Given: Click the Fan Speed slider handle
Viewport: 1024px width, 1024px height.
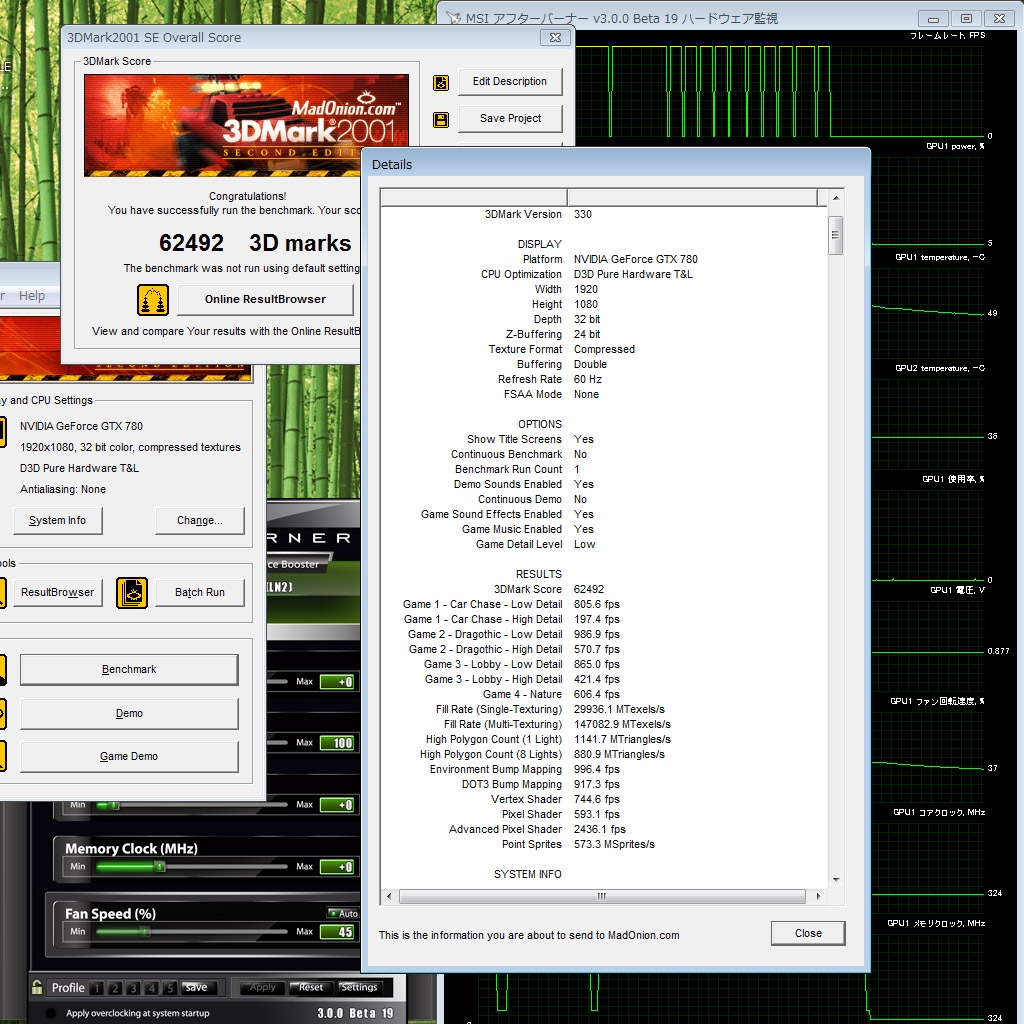Looking at the screenshot, I should tap(145, 932).
